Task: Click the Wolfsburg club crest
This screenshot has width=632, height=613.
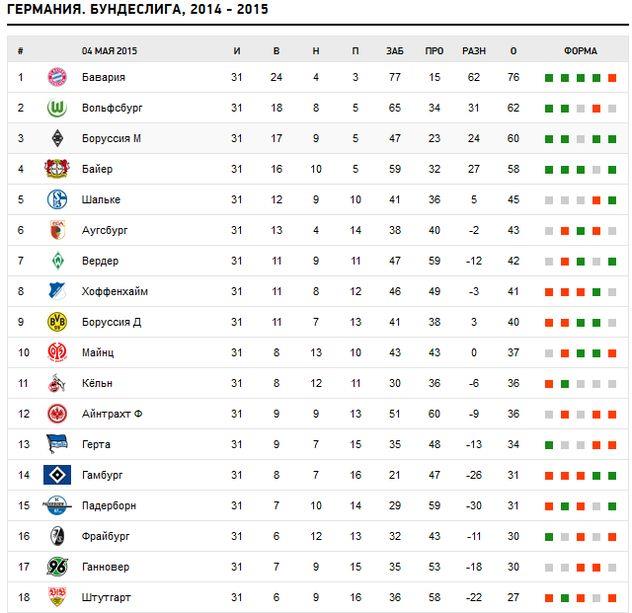Action: click(57, 108)
